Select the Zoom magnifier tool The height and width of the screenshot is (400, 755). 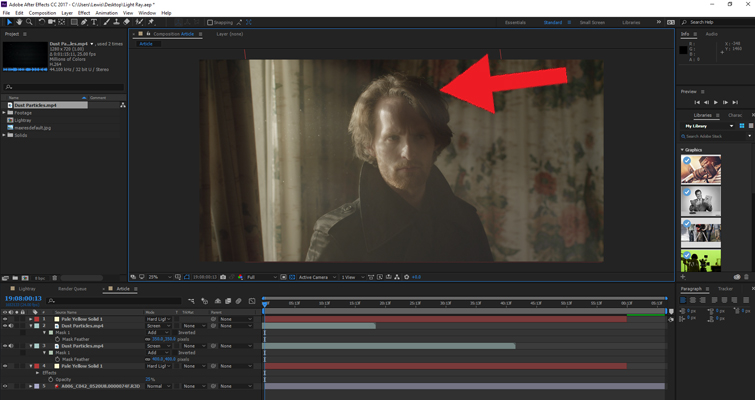tap(31, 22)
